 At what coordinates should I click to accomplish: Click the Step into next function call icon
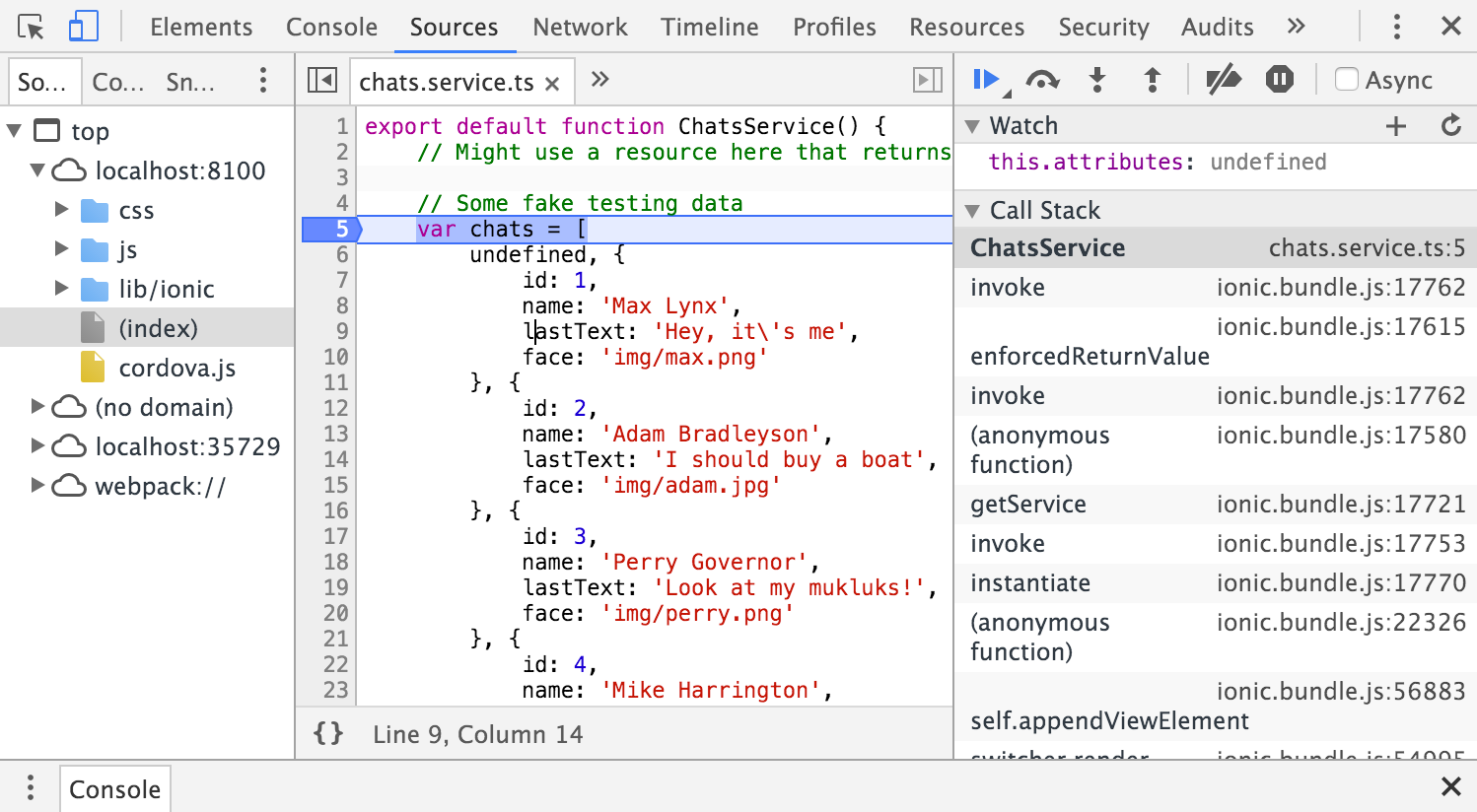[x=1097, y=79]
